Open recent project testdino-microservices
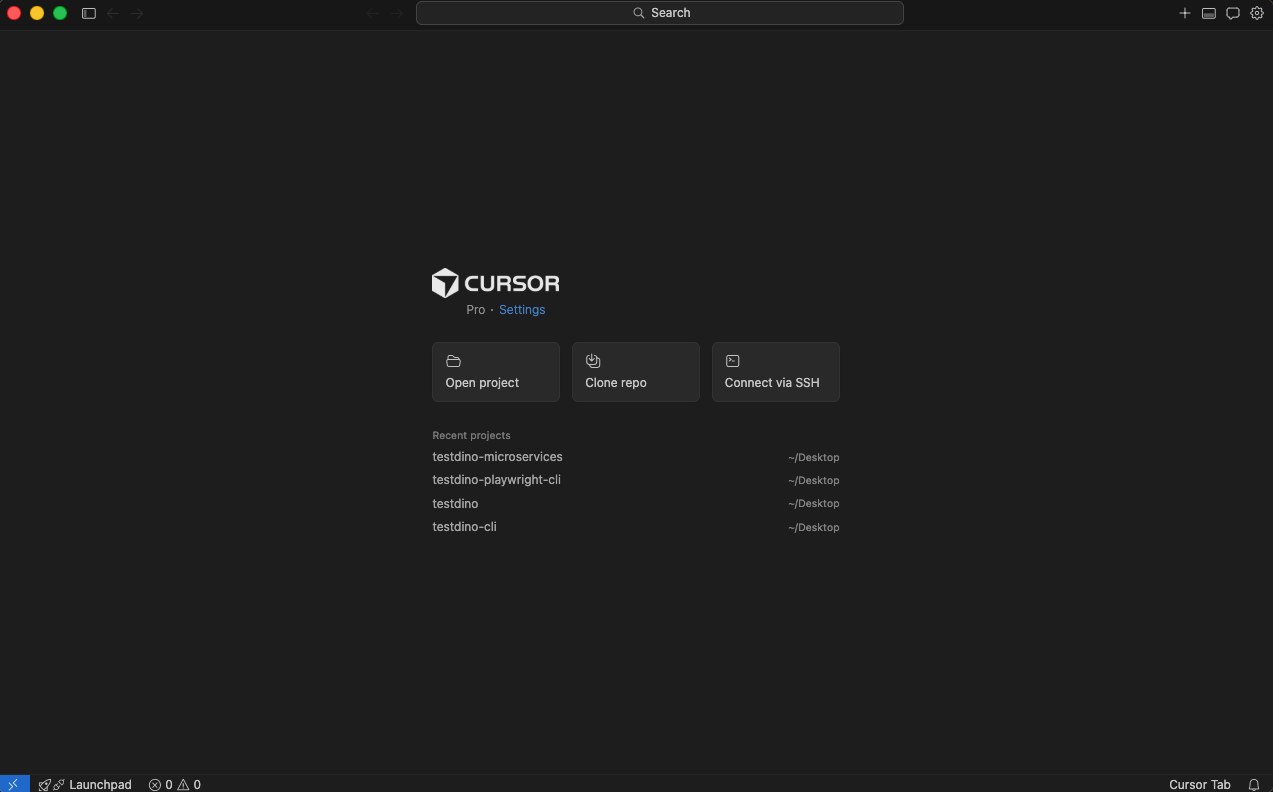Image resolution: width=1273 pixels, height=792 pixels. (497, 457)
